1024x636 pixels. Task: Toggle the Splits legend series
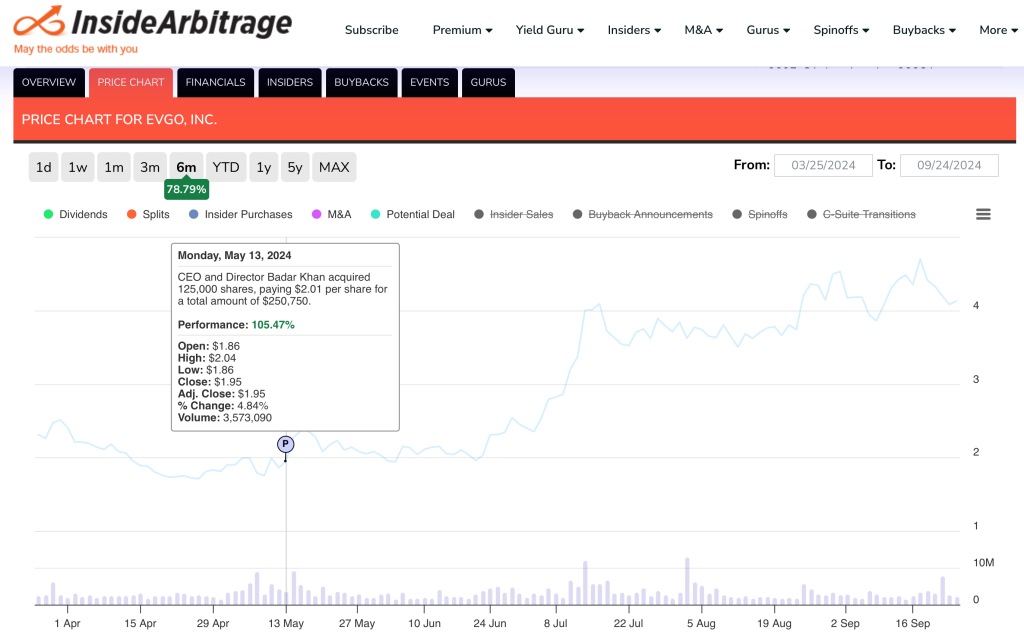[x=148, y=214]
